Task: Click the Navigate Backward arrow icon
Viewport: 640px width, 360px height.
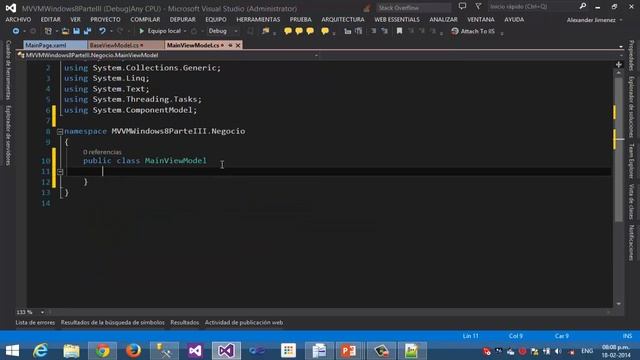Action: 16,31
